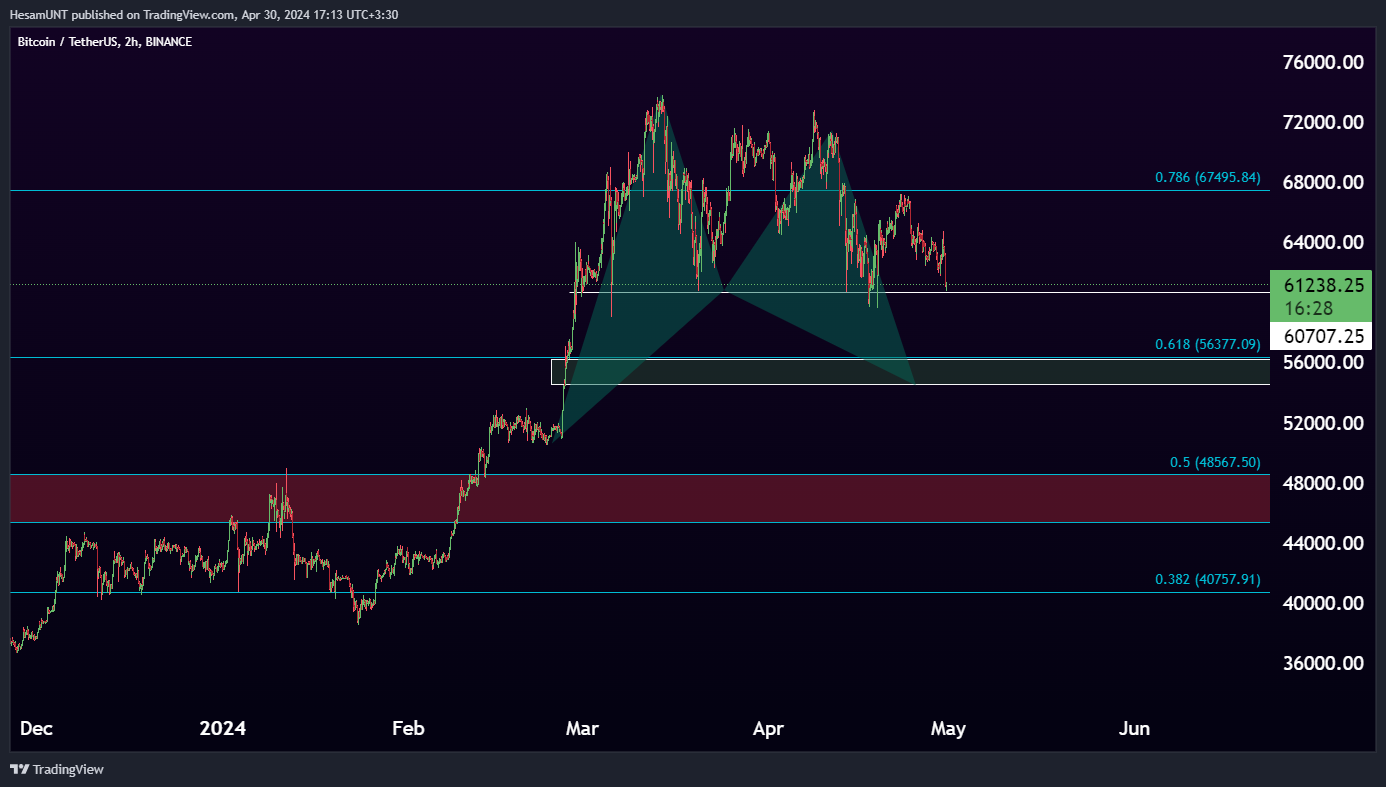Click the Mar label on time axis
The width and height of the screenshot is (1386, 787).
click(582, 729)
